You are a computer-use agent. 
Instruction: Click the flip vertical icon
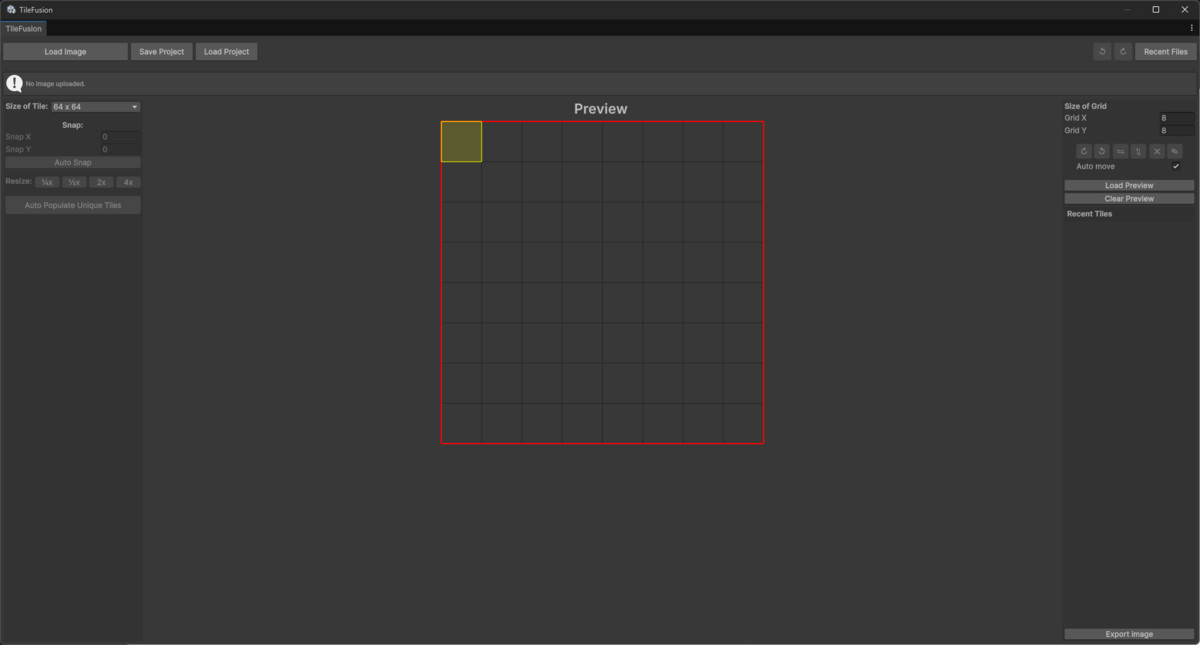(x=1138, y=151)
